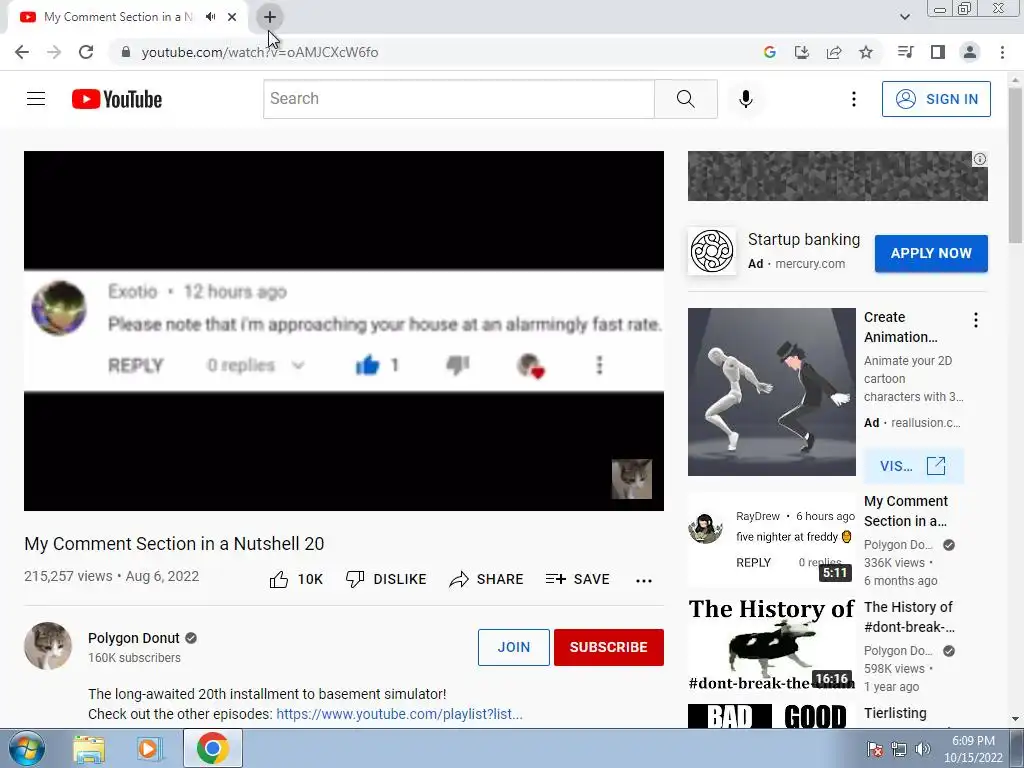This screenshot has height=768, width=1024.
Task: Expand the tab search chevron
Action: tap(904, 17)
